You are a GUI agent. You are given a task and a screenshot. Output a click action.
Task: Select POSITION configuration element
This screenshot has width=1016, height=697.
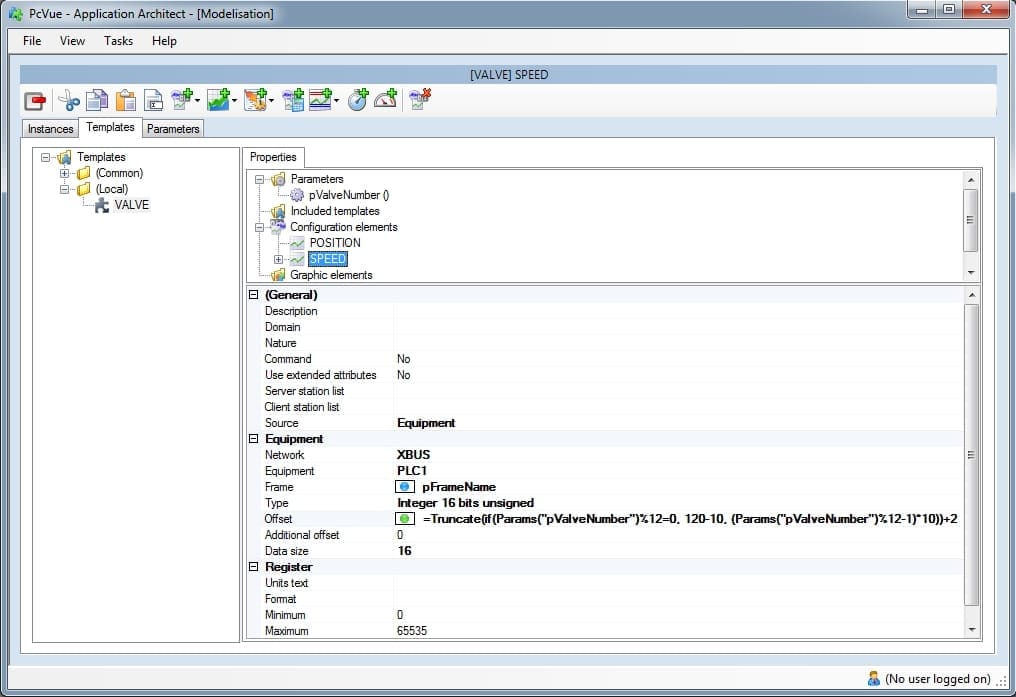pos(335,243)
